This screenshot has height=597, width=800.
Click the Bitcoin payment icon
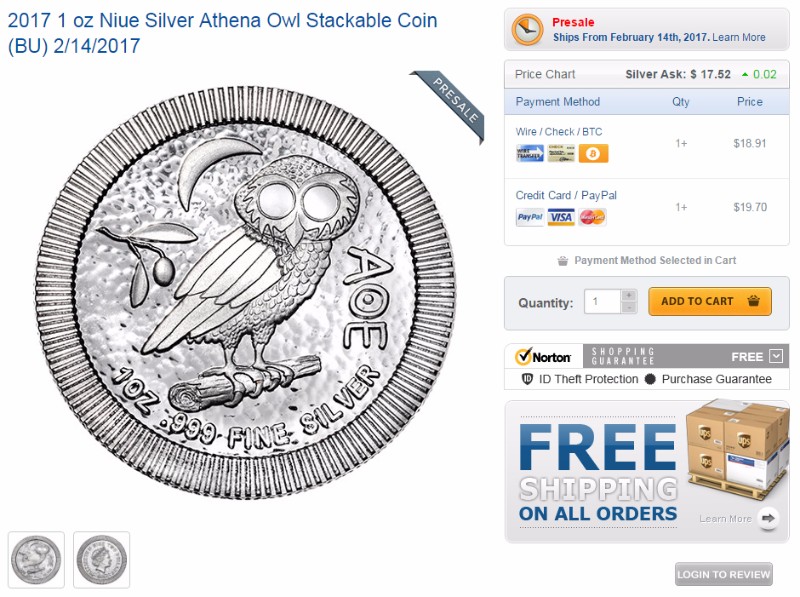593,153
